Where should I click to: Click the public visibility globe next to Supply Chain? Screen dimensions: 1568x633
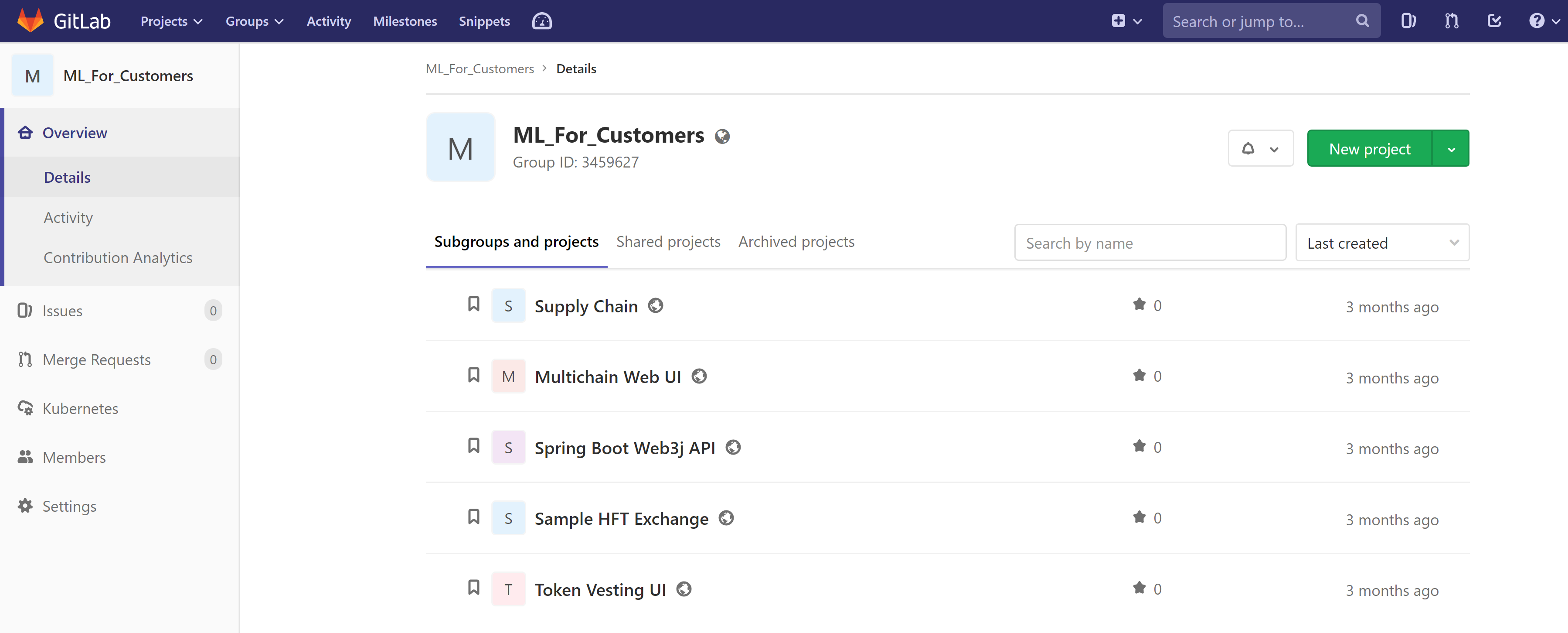coord(656,306)
